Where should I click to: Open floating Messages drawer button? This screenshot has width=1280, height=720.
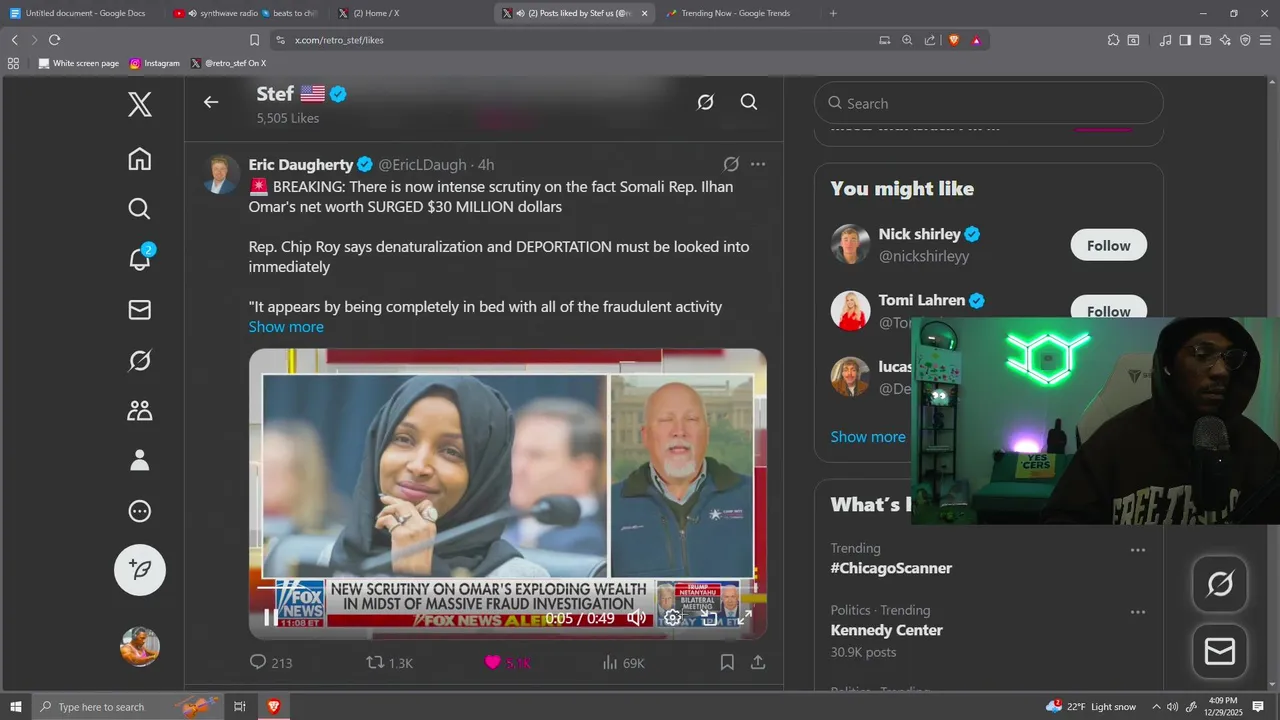click(1220, 652)
